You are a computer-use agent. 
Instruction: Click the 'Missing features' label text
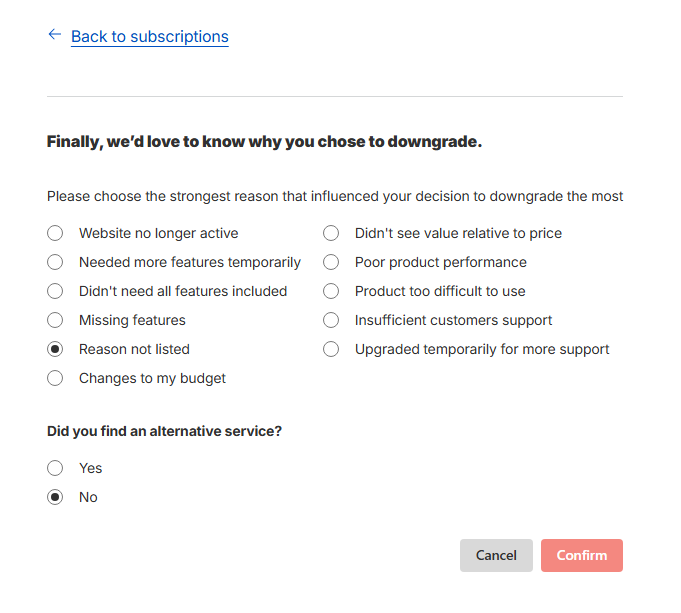pos(132,320)
